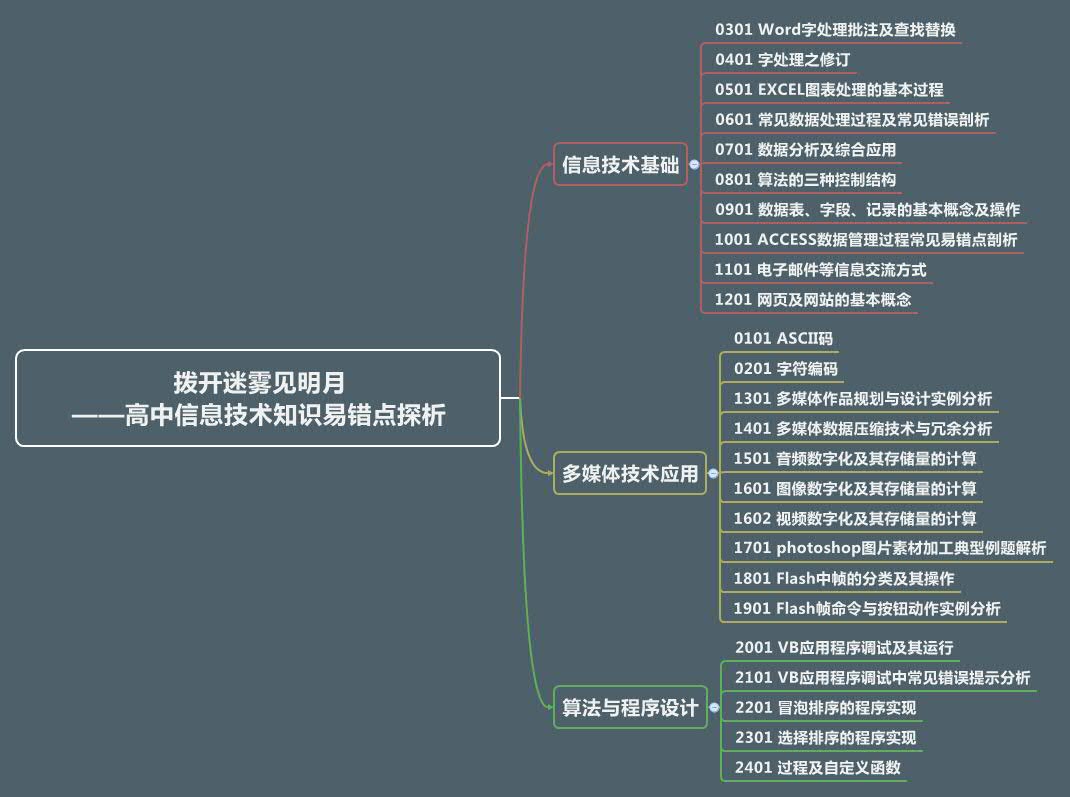Select subtopic 1901 Flash帧命令与按钮动作实例分析

click(866, 608)
